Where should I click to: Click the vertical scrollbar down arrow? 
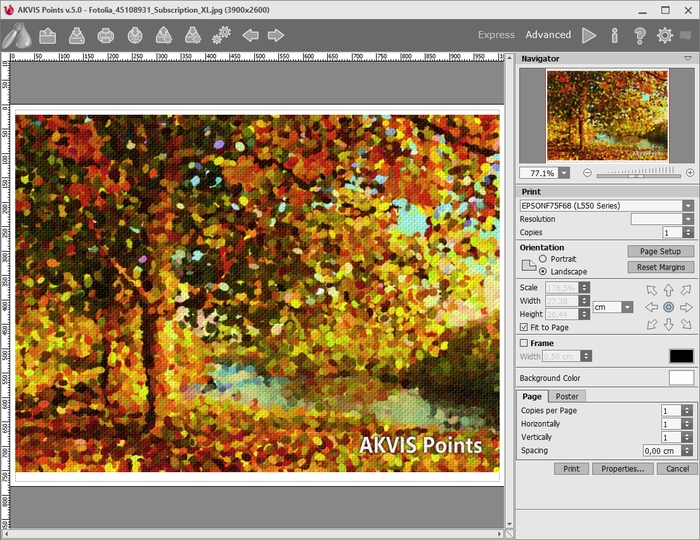coord(509,524)
